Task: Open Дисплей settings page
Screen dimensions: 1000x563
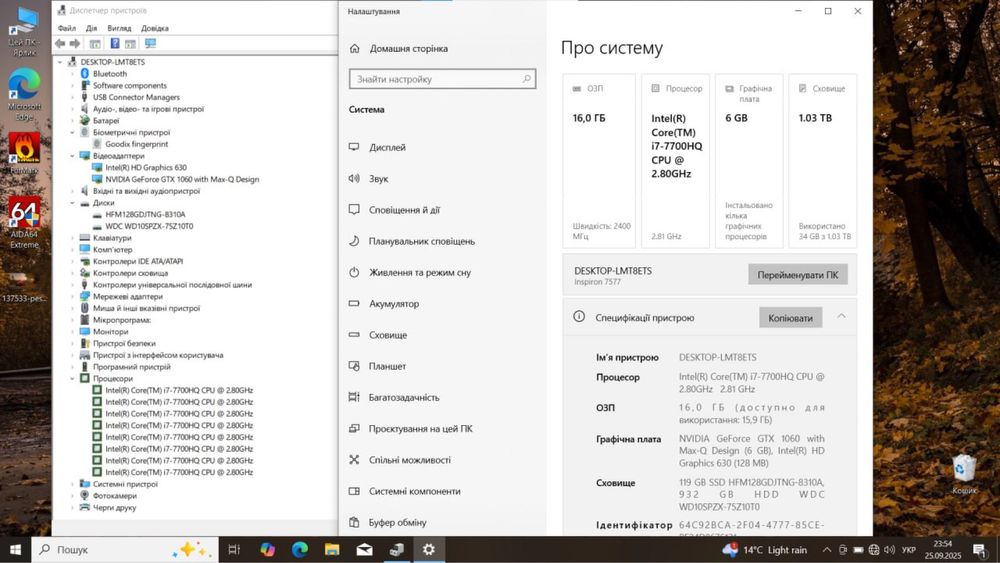Action: (387, 147)
